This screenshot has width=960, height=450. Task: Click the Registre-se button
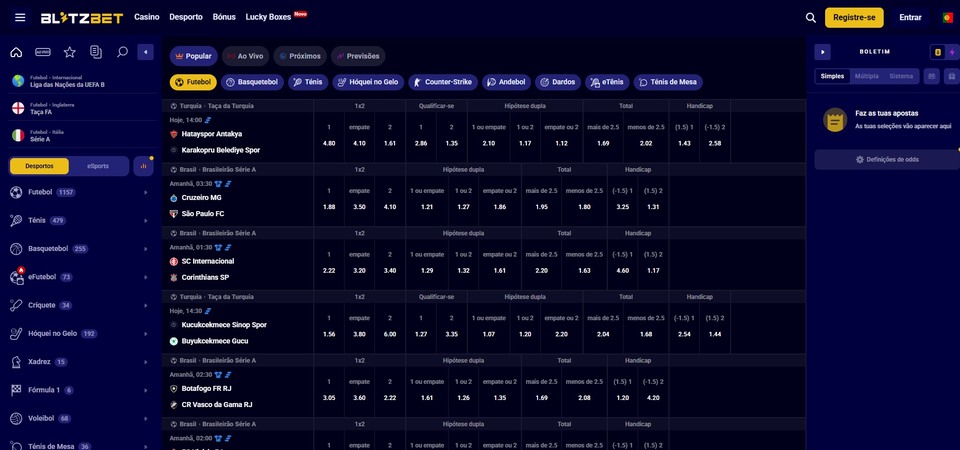854,18
